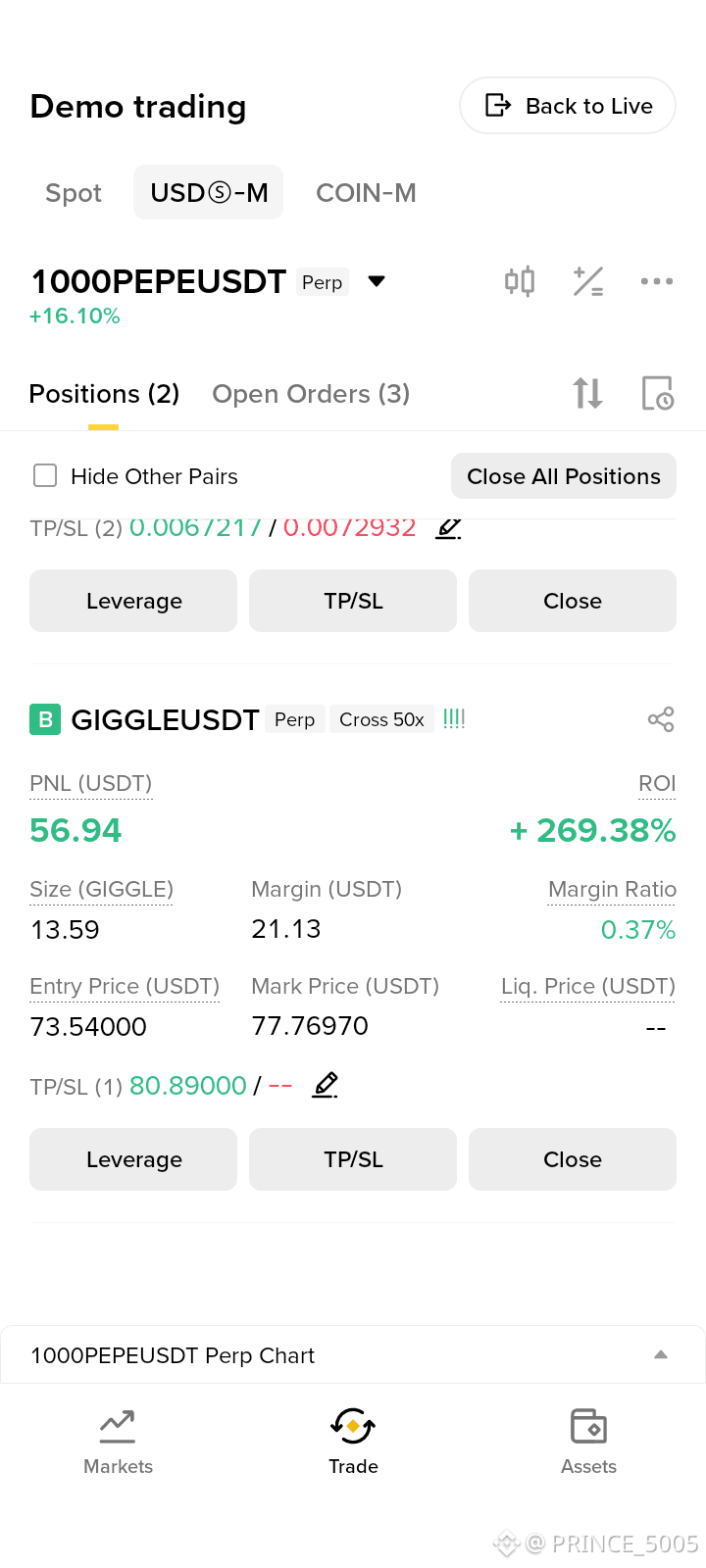Open the candlestick chart icon

tap(520, 281)
